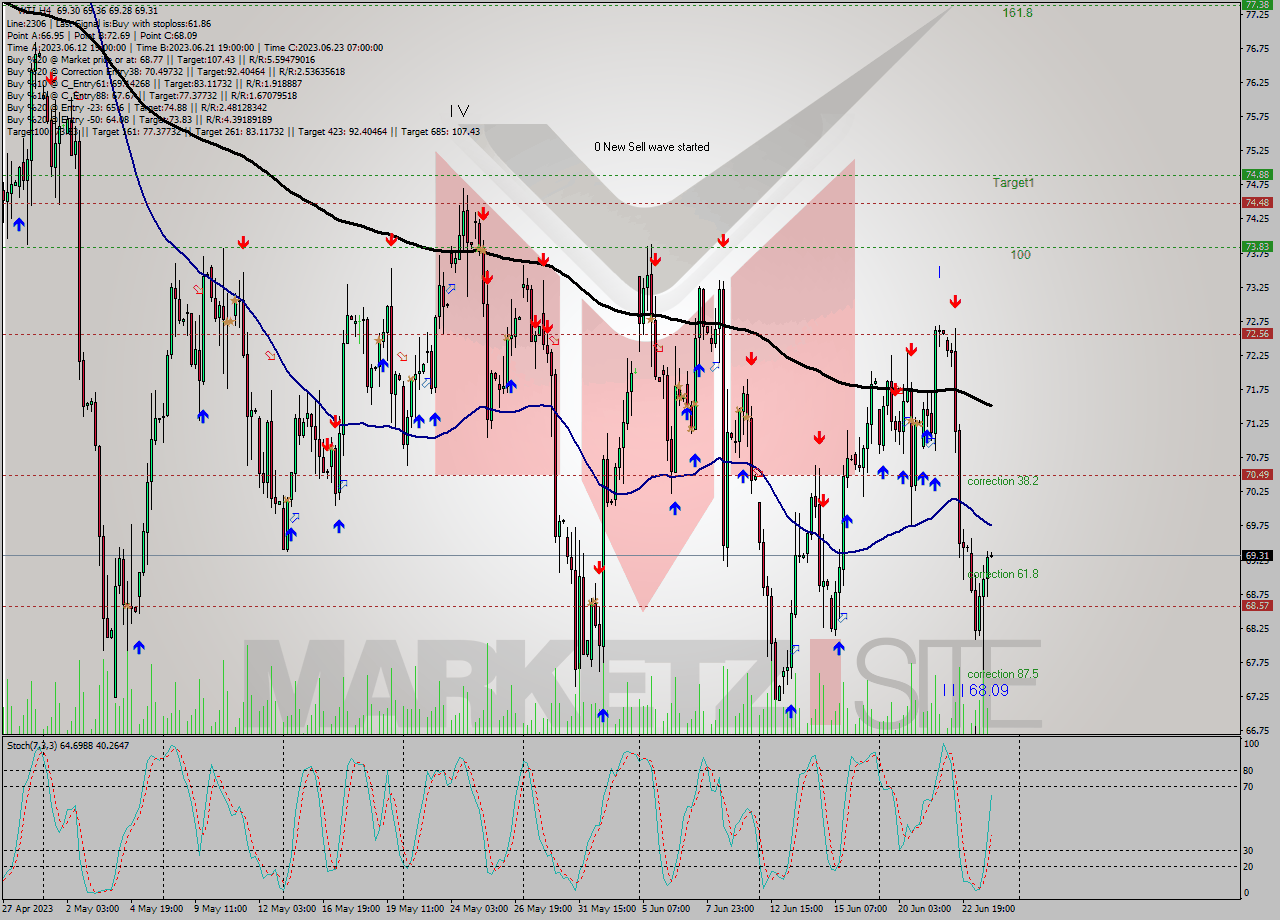Click the red 70.49 price tag
1280x920 pixels.
pos(1257,474)
